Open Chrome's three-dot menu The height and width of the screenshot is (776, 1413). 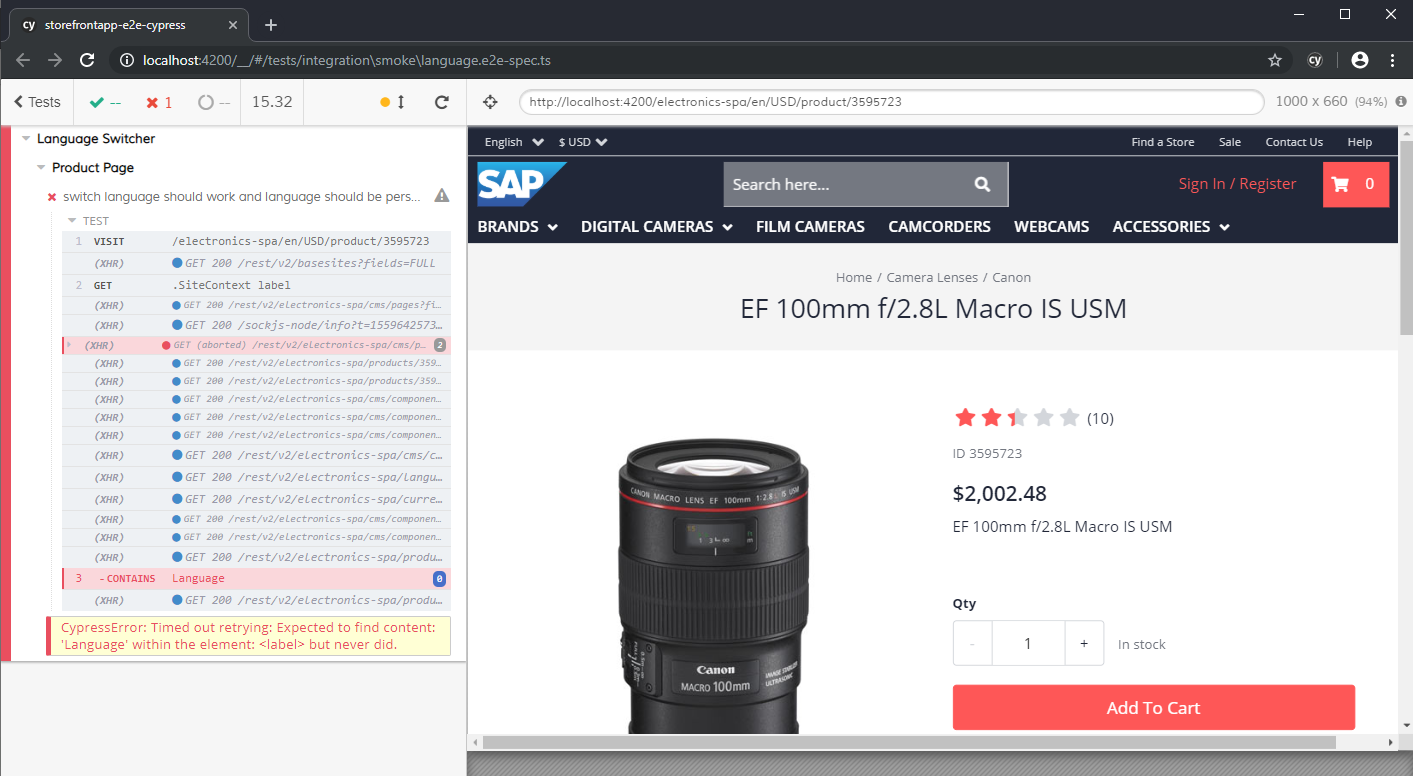(x=1392, y=60)
